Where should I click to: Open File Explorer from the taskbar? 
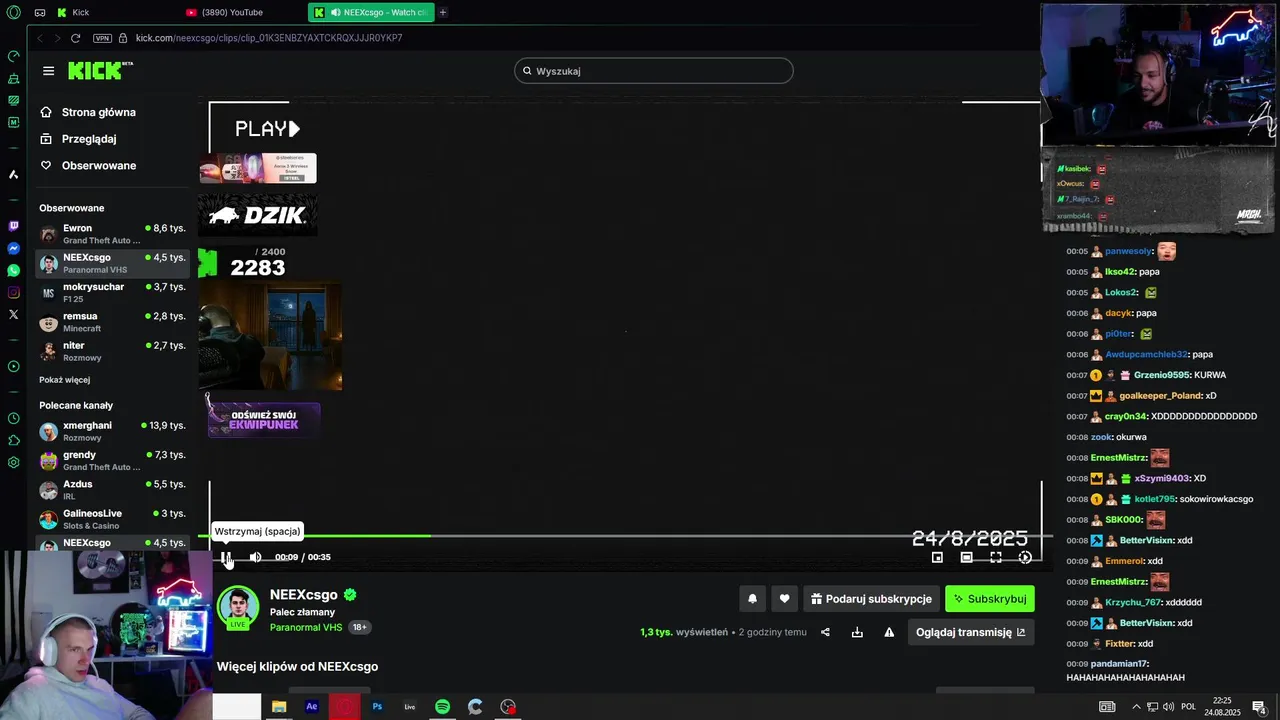pos(279,706)
